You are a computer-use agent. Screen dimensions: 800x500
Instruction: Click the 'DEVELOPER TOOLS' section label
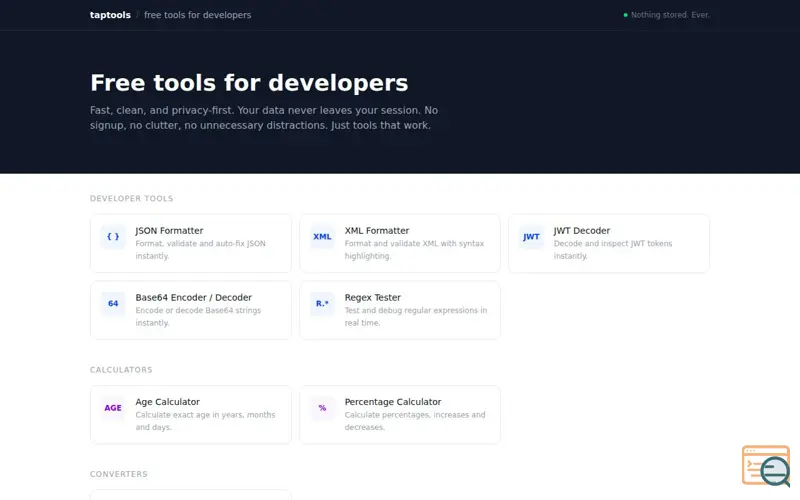coord(132,198)
